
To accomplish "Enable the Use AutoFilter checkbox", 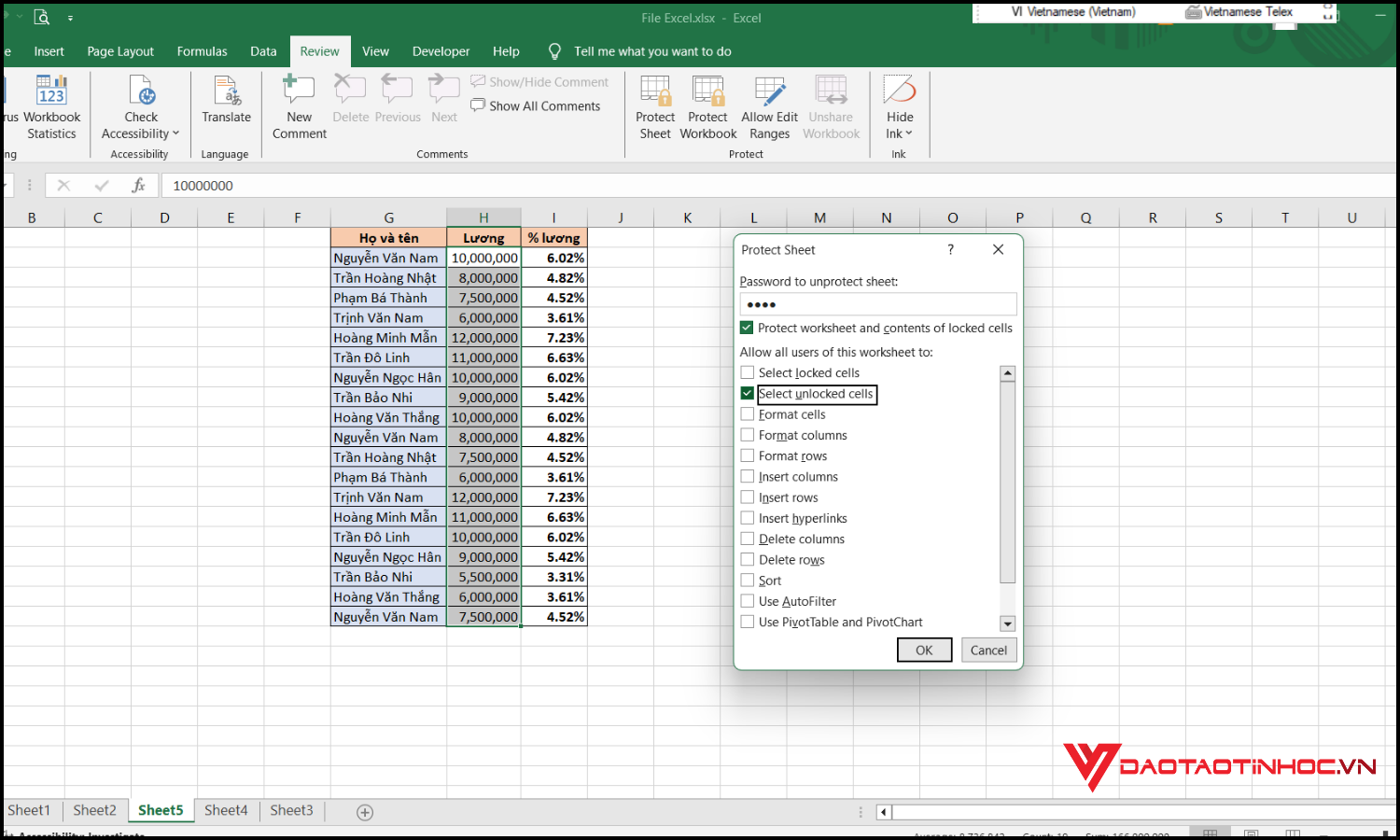I will tap(748, 601).
